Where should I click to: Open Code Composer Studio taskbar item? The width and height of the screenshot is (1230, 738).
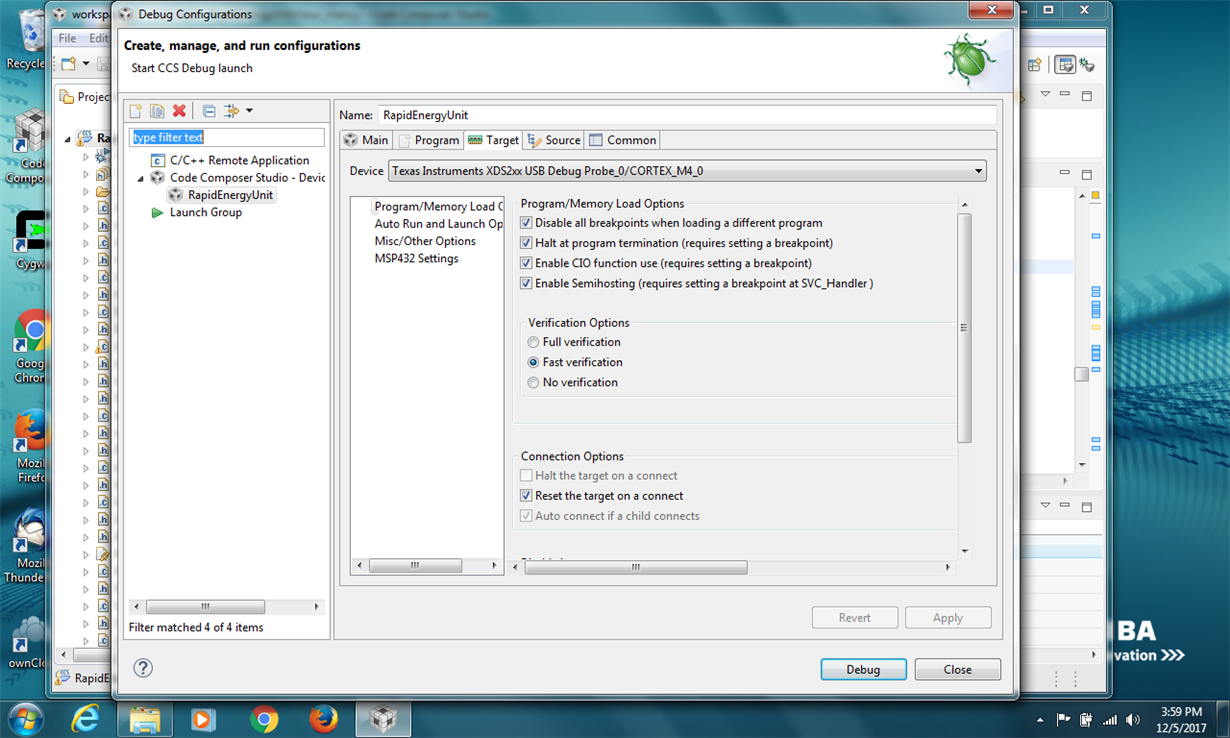pyautogui.click(x=382, y=719)
